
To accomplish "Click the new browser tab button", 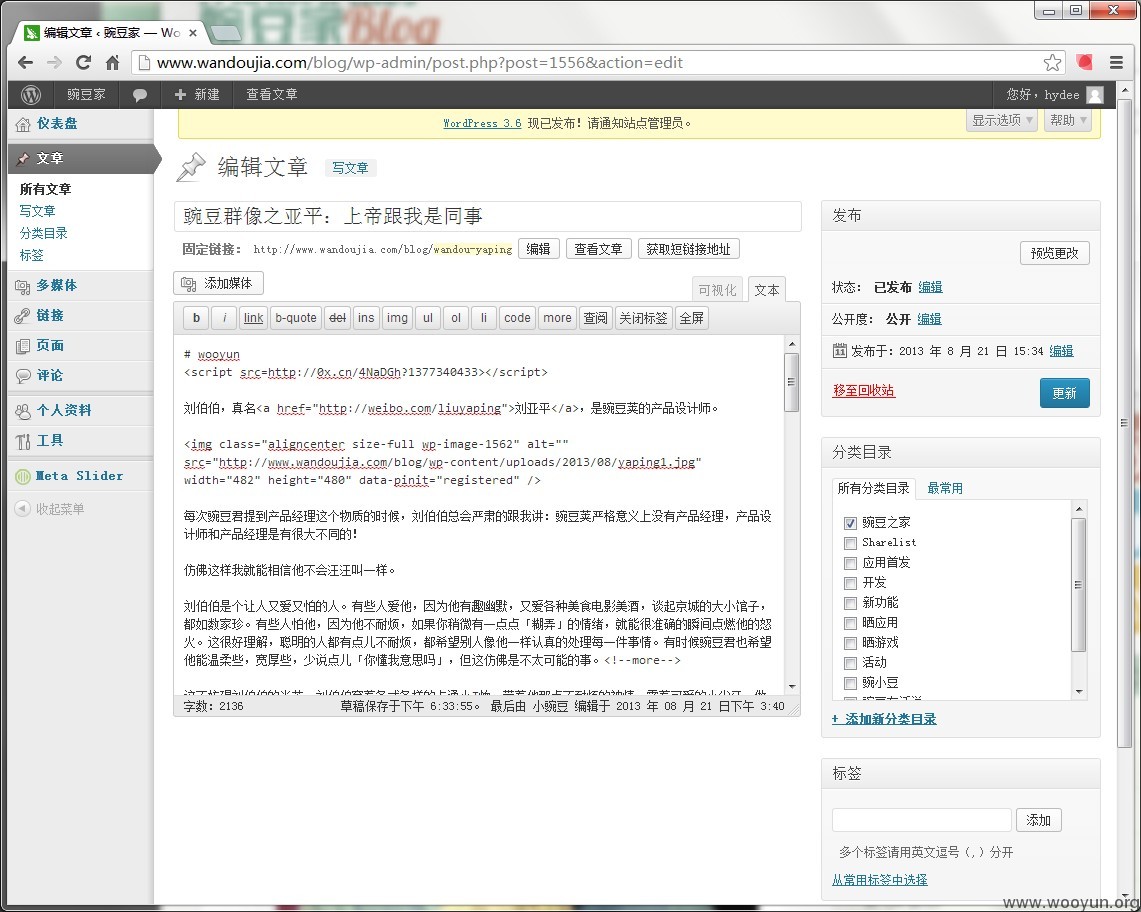I will (226, 33).
